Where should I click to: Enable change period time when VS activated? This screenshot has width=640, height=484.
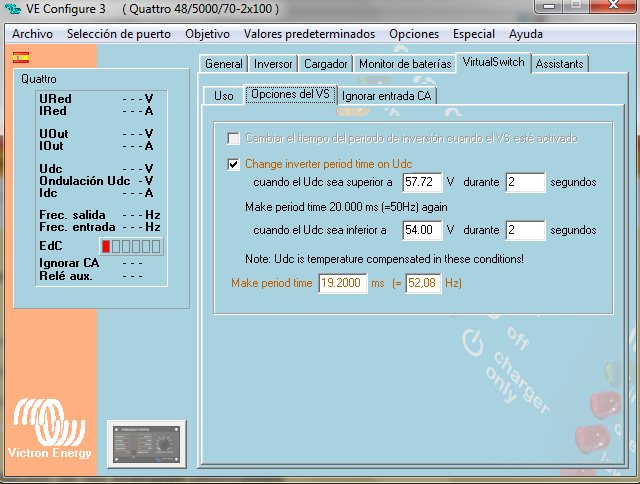tap(233, 138)
